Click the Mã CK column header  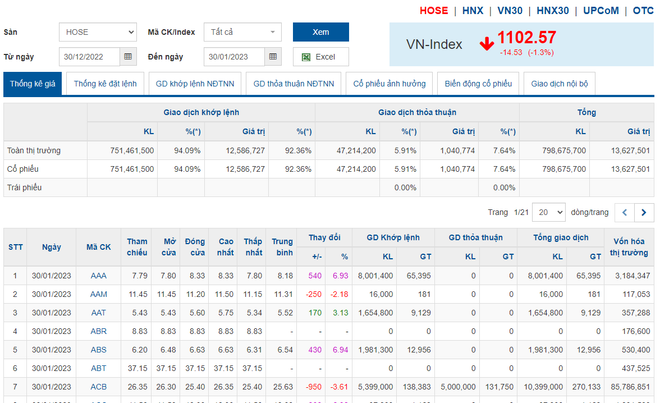(x=98, y=247)
